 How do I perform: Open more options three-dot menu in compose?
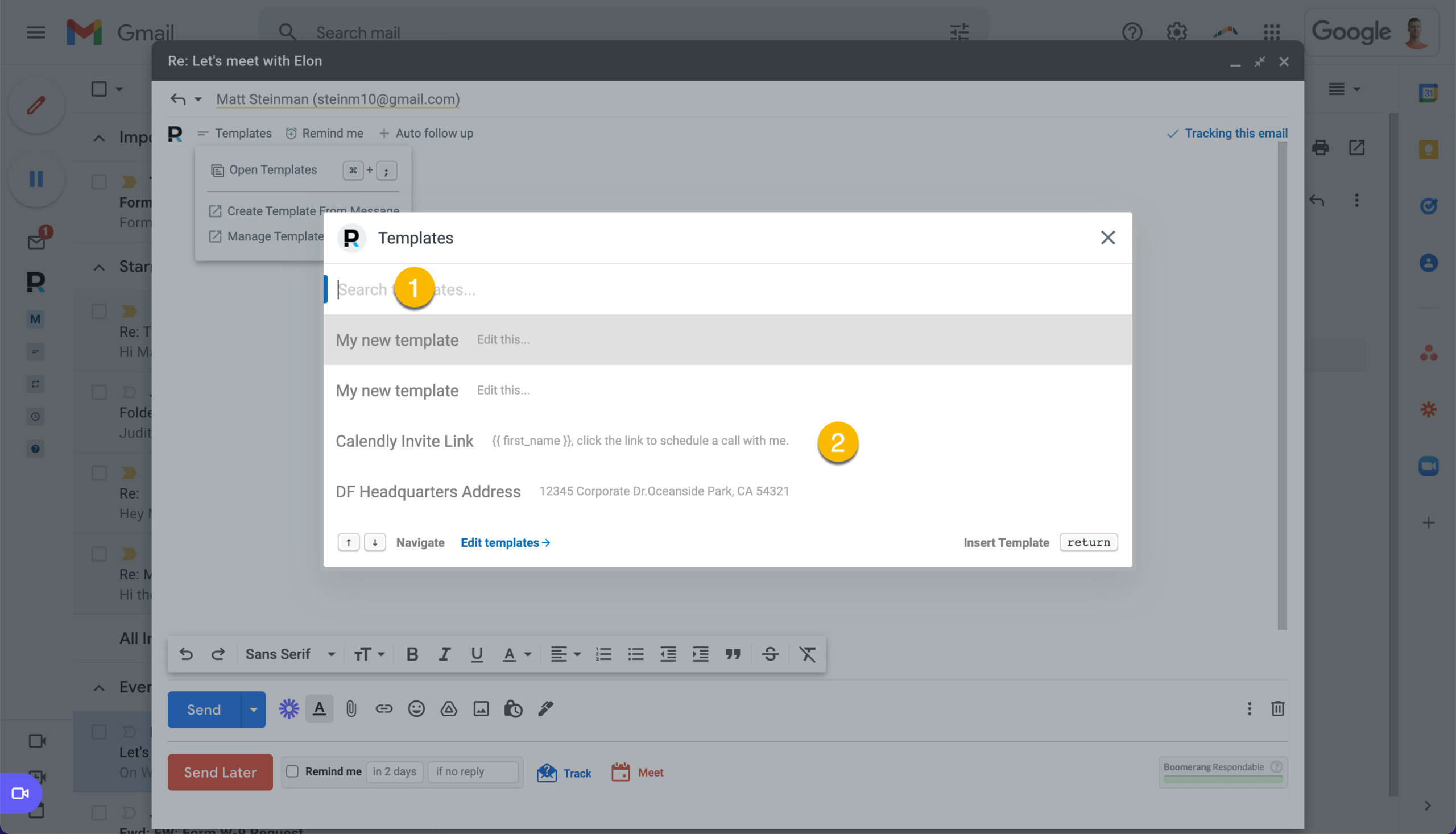coord(1249,708)
